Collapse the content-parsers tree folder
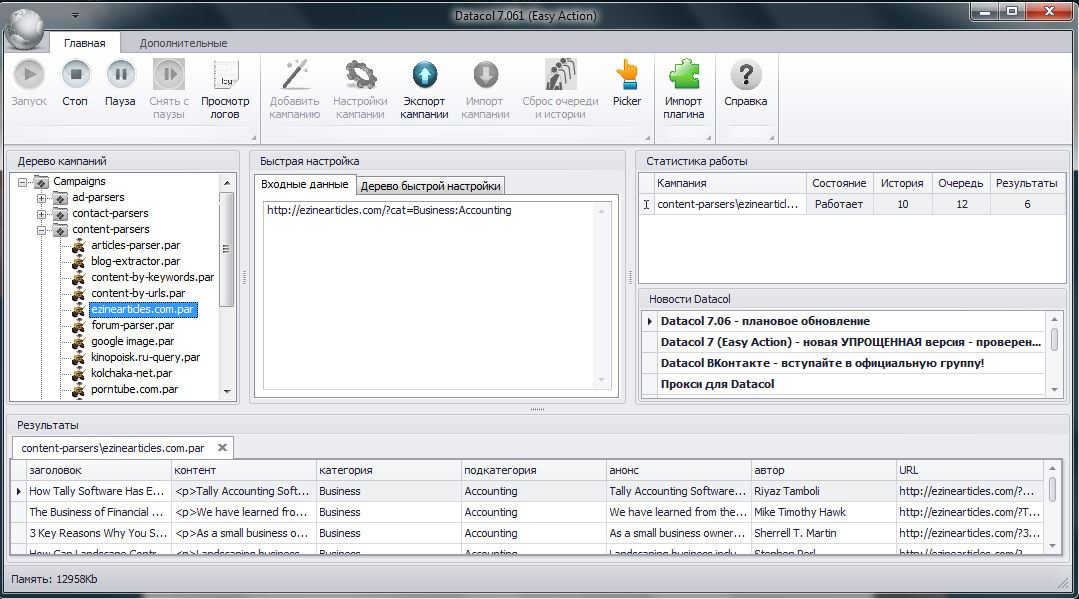1079x599 pixels. click(41, 230)
